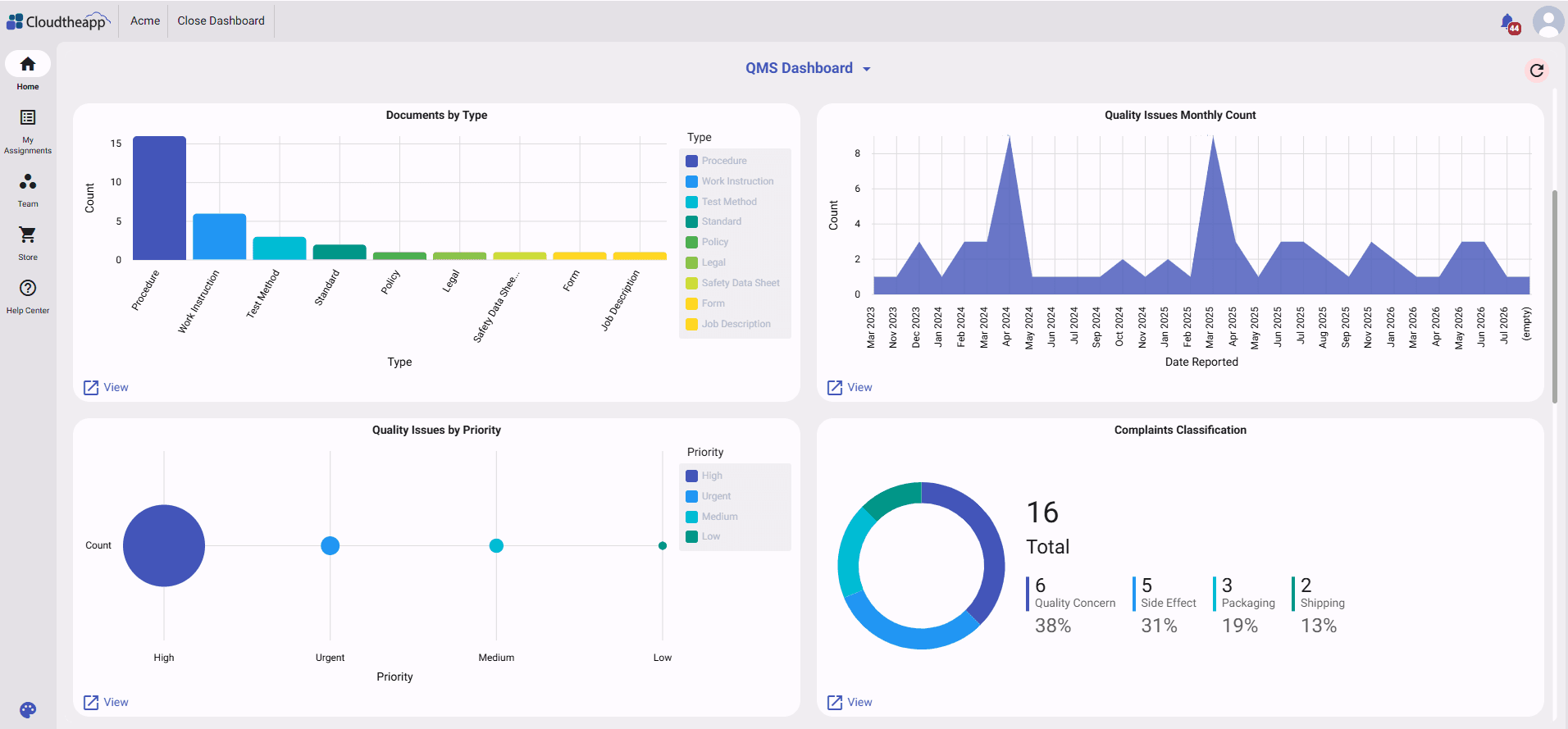
Task: Toggle Legal legend entry
Action: (x=706, y=262)
